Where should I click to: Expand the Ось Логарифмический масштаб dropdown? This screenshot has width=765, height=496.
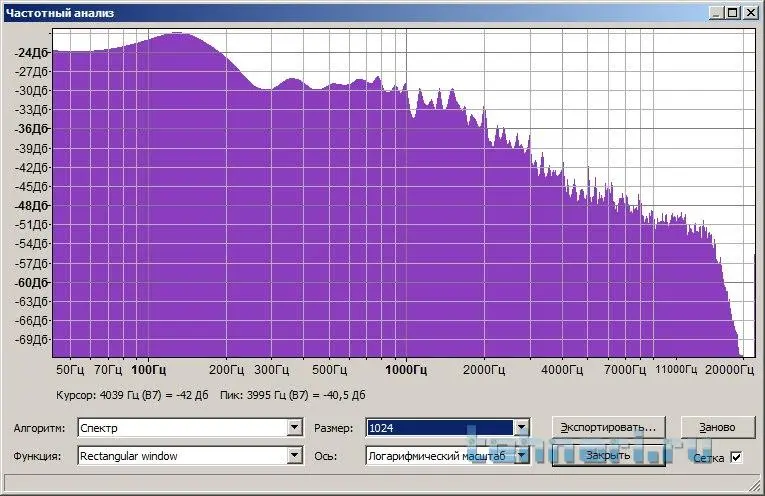[522, 456]
